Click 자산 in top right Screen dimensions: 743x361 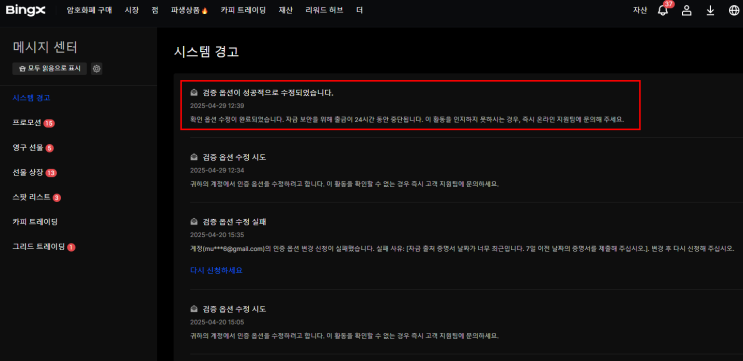640,10
